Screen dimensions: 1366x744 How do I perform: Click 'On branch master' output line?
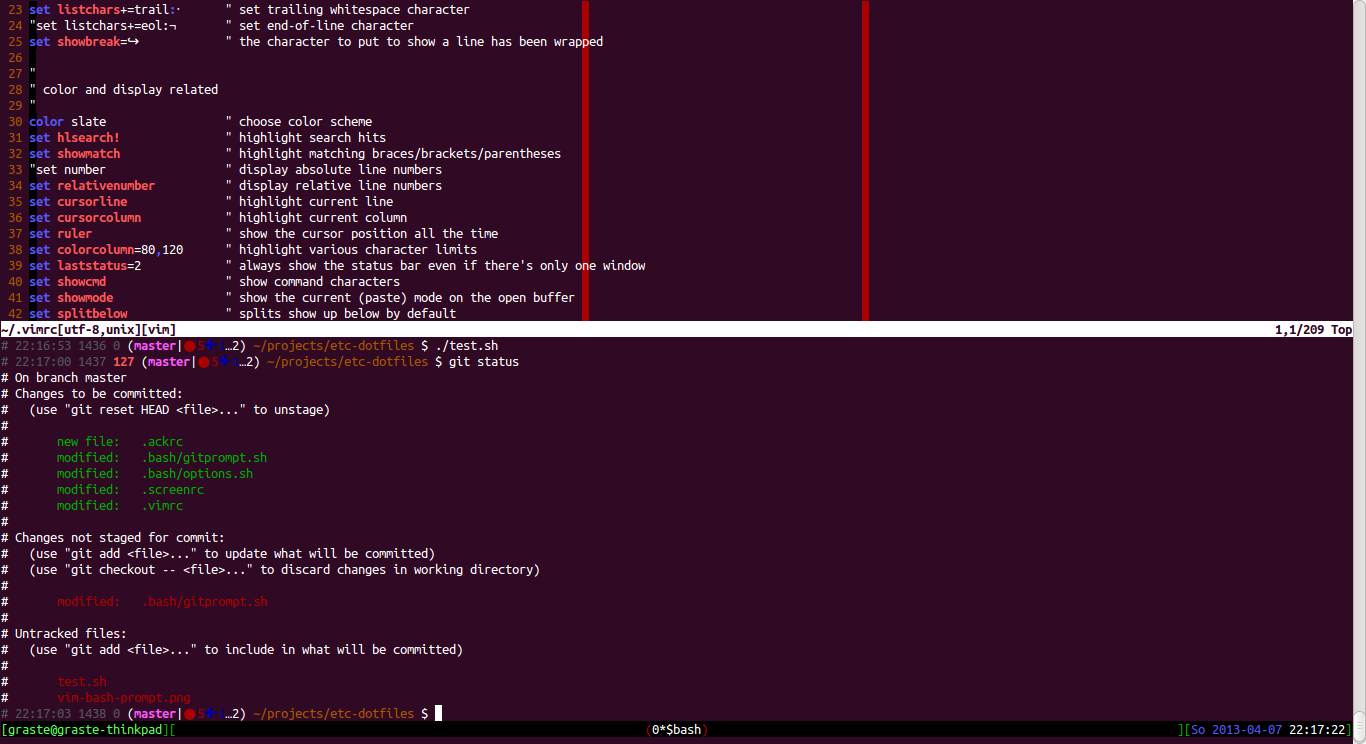point(71,377)
